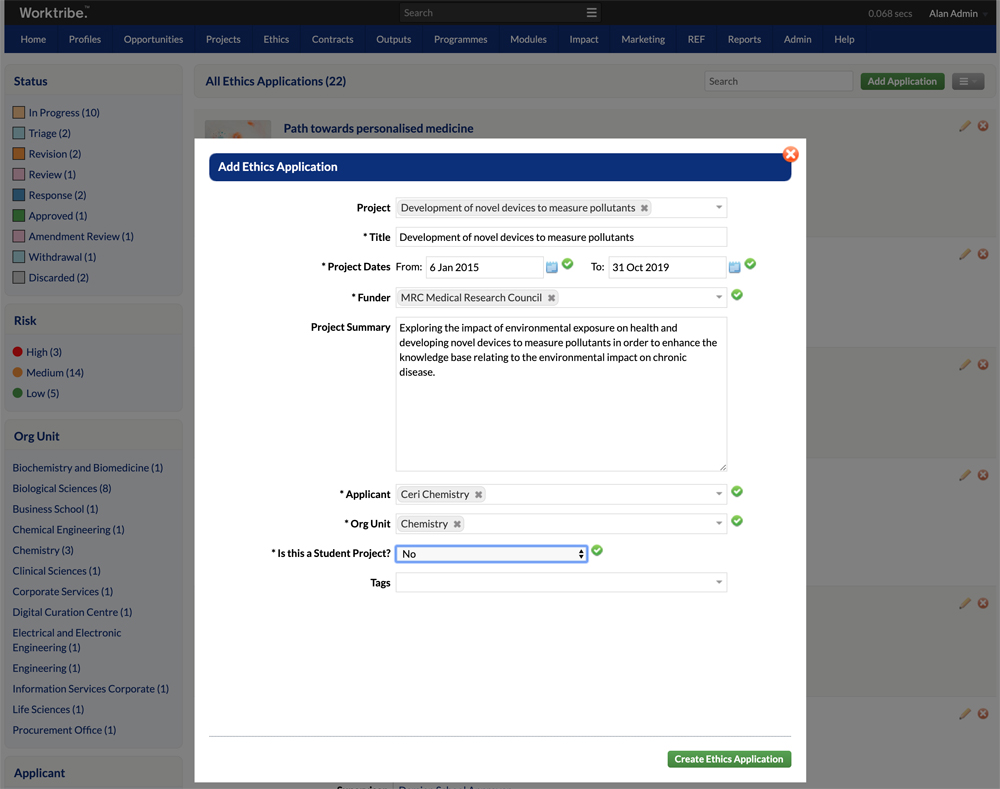Image resolution: width=1000 pixels, height=789 pixels.
Task: Toggle the Triage status filter
Action: (x=18, y=133)
